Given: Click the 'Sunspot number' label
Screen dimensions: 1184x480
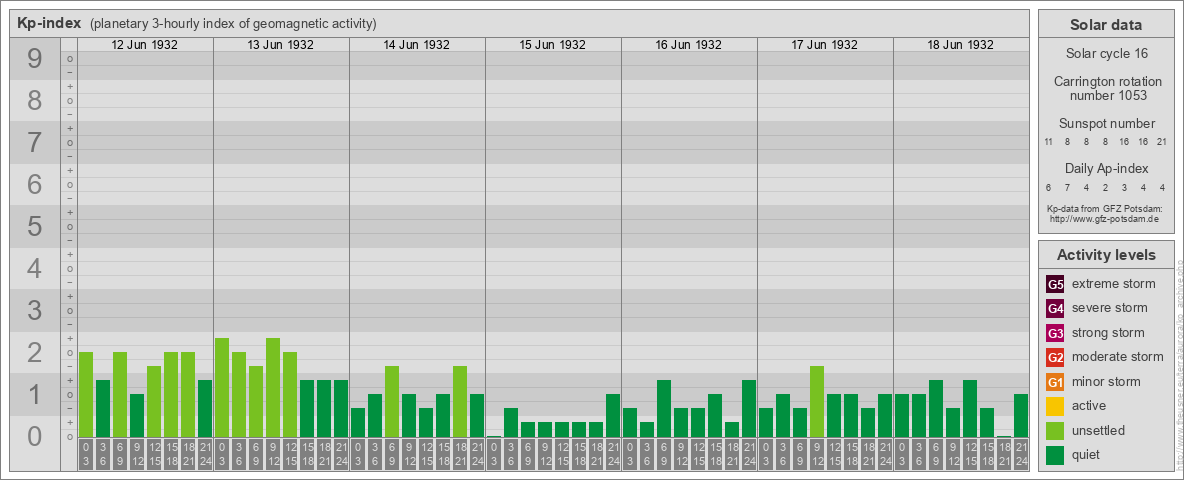Looking at the screenshot, I should point(1107,124).
